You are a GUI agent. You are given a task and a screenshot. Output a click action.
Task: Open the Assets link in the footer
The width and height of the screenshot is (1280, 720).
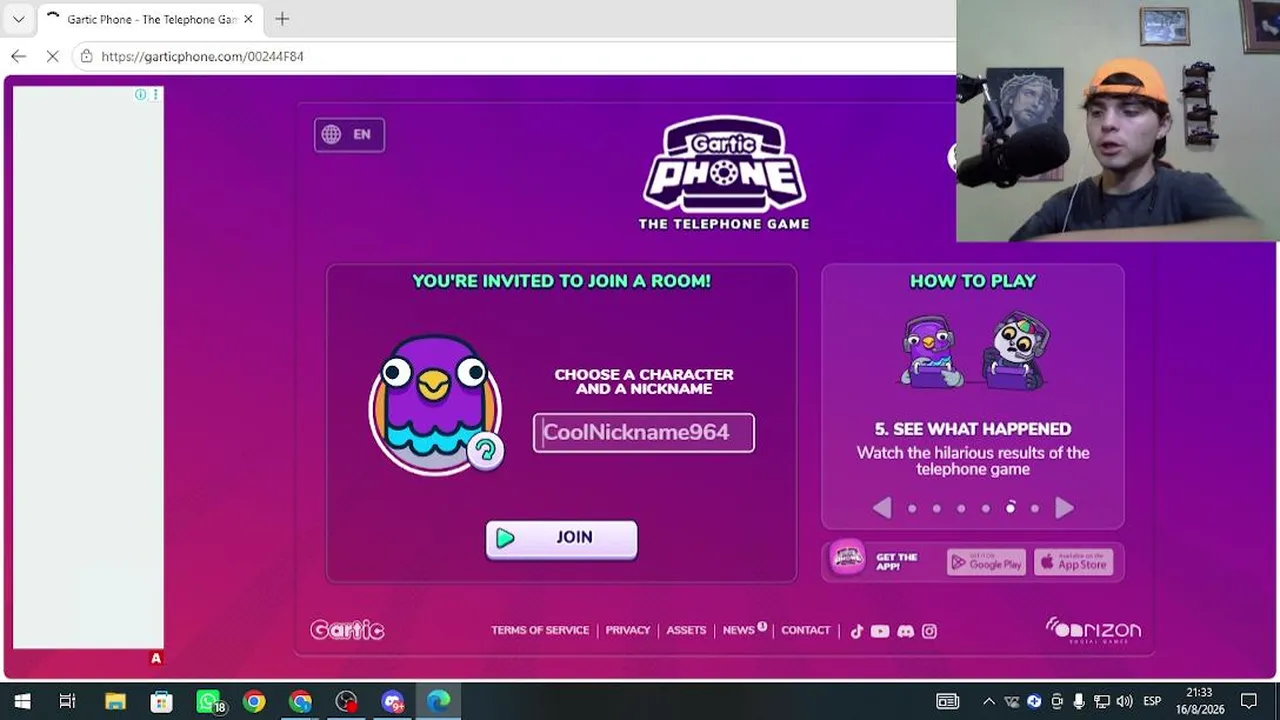point(686,630)
